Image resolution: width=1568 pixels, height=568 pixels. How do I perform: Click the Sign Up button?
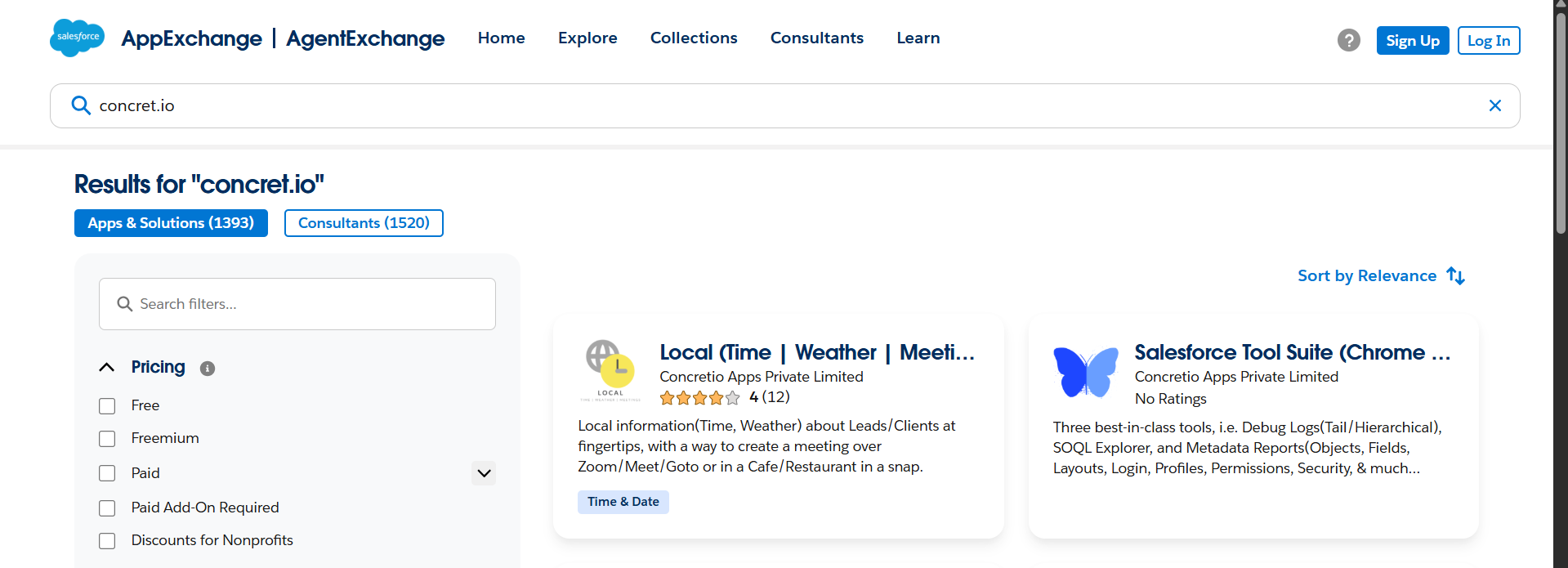point(1413,40)
